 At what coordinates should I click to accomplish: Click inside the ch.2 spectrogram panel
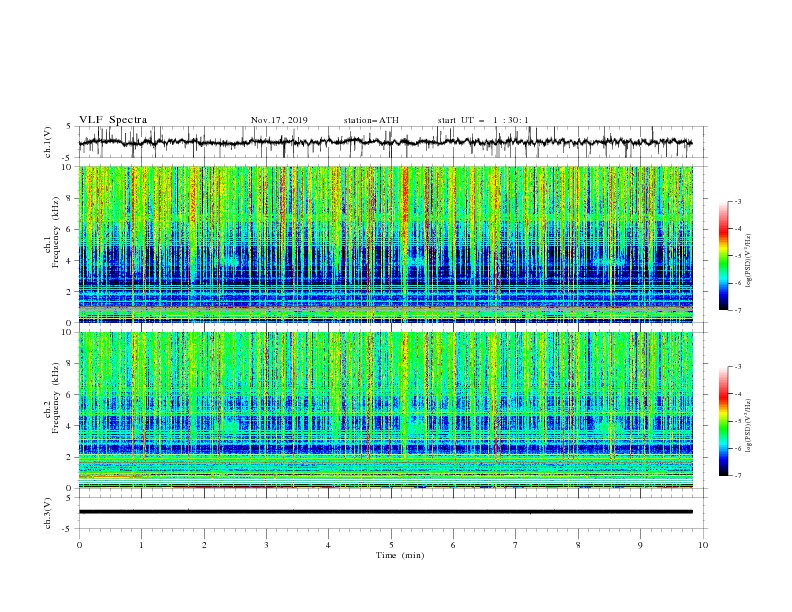386,410
